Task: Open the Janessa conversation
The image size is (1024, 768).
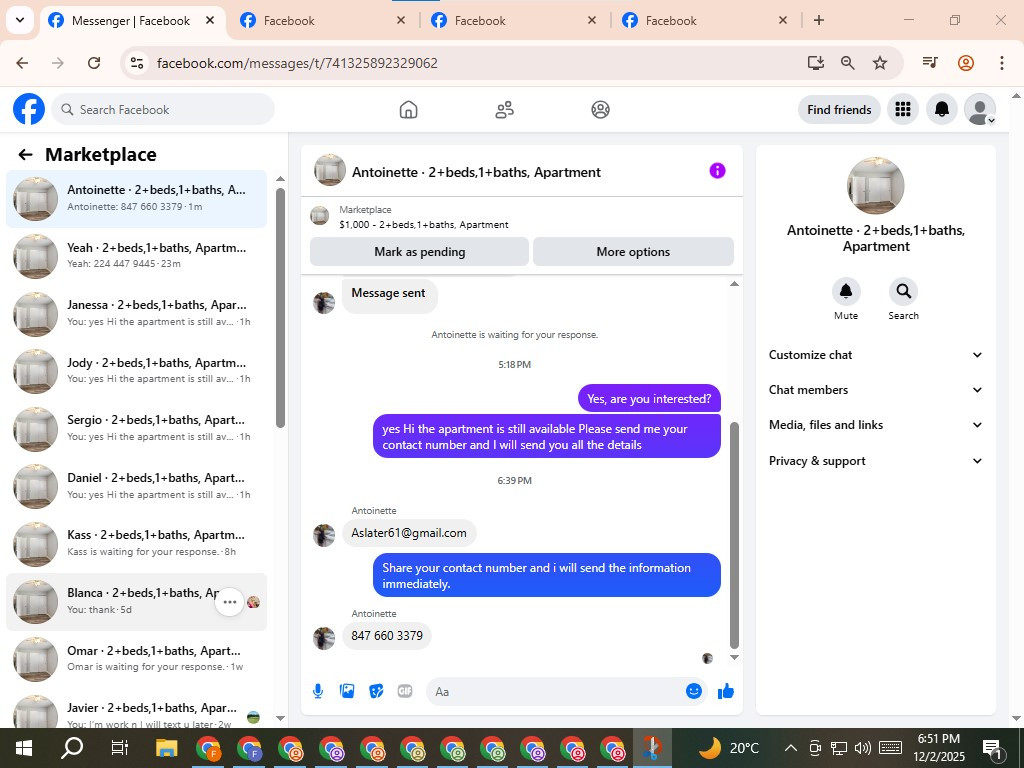Action: (x=136, y=313)
